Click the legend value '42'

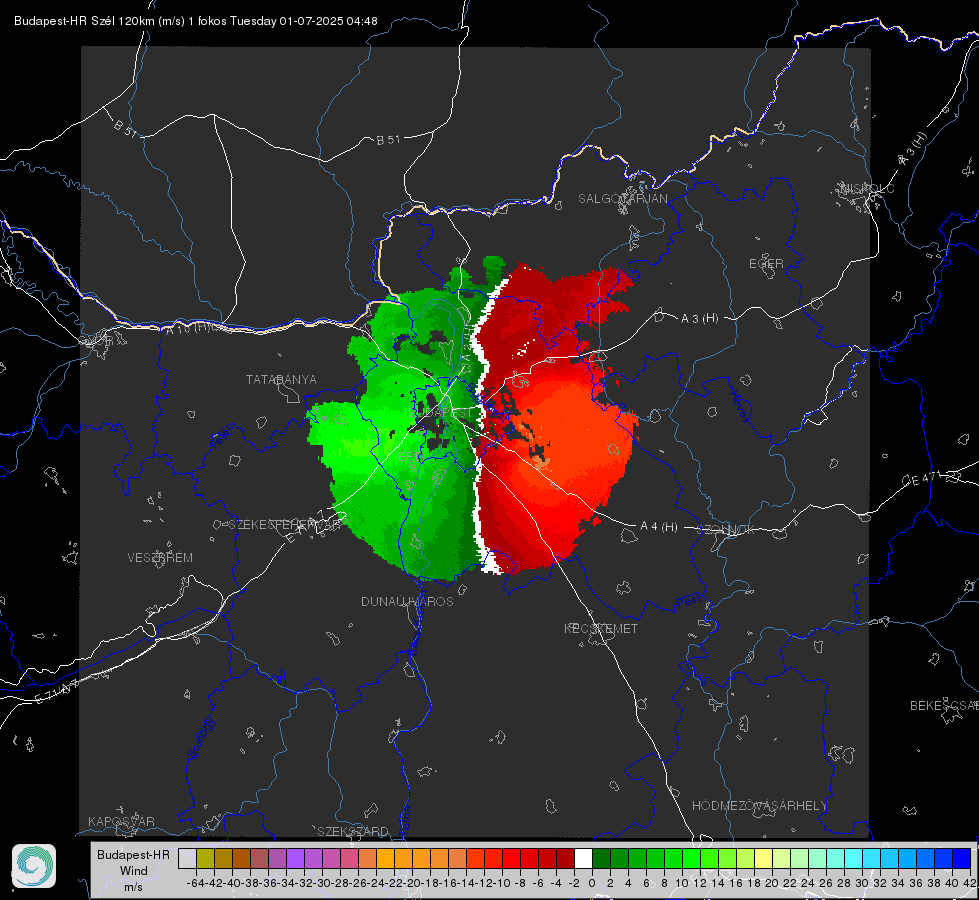[x=970, y=883]
